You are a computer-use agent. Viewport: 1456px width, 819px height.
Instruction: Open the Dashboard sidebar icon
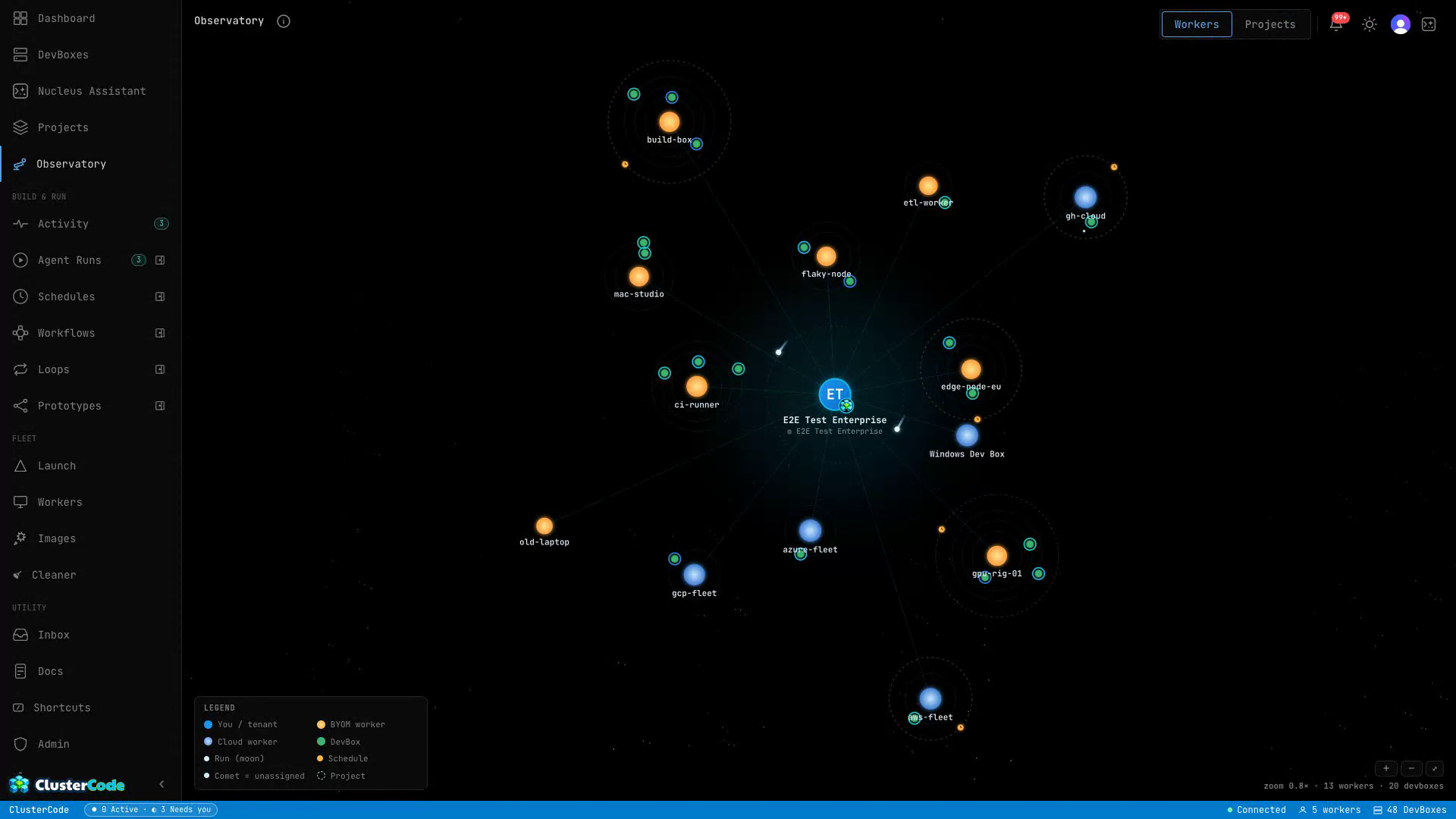20,18
